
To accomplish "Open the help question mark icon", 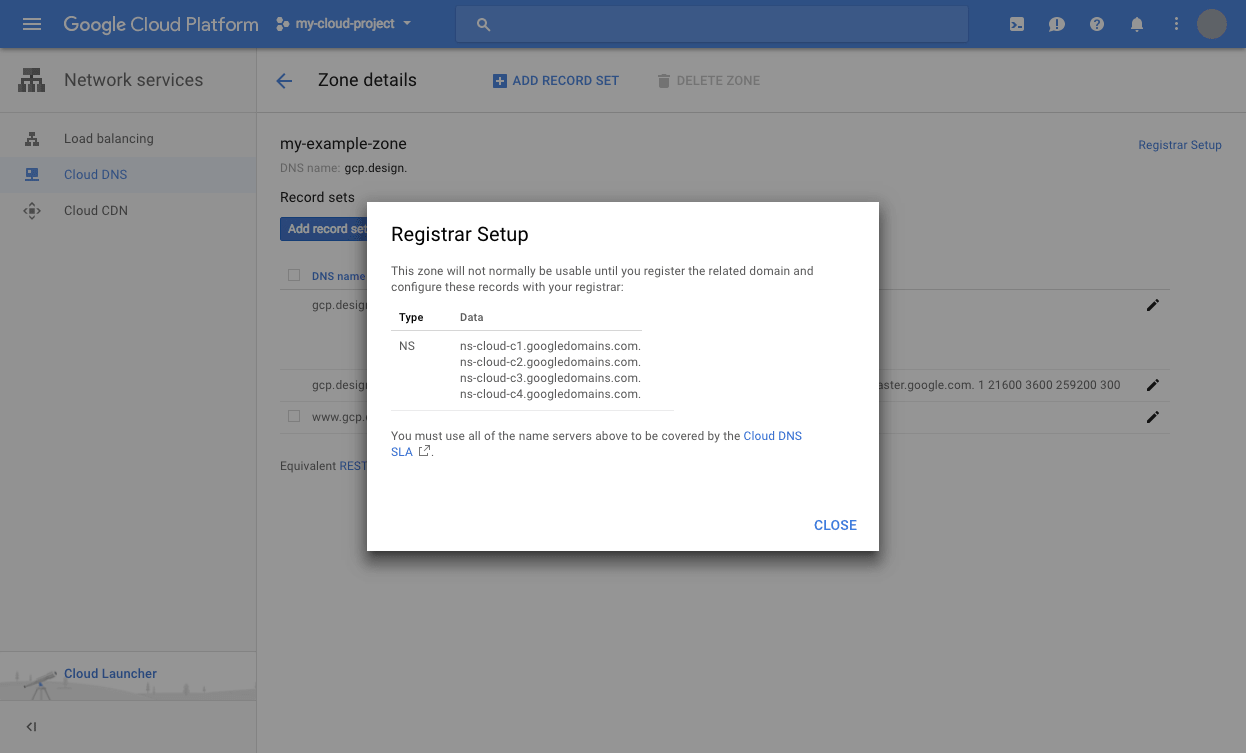I will click(1097, 24).
